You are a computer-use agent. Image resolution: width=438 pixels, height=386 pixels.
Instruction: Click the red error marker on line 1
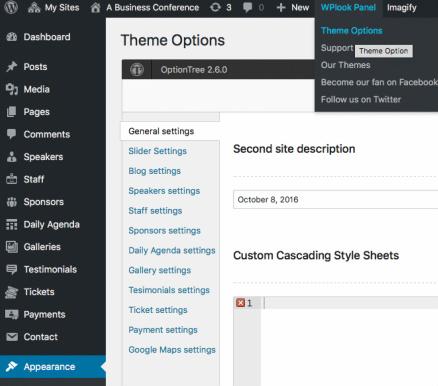(240, 303)
